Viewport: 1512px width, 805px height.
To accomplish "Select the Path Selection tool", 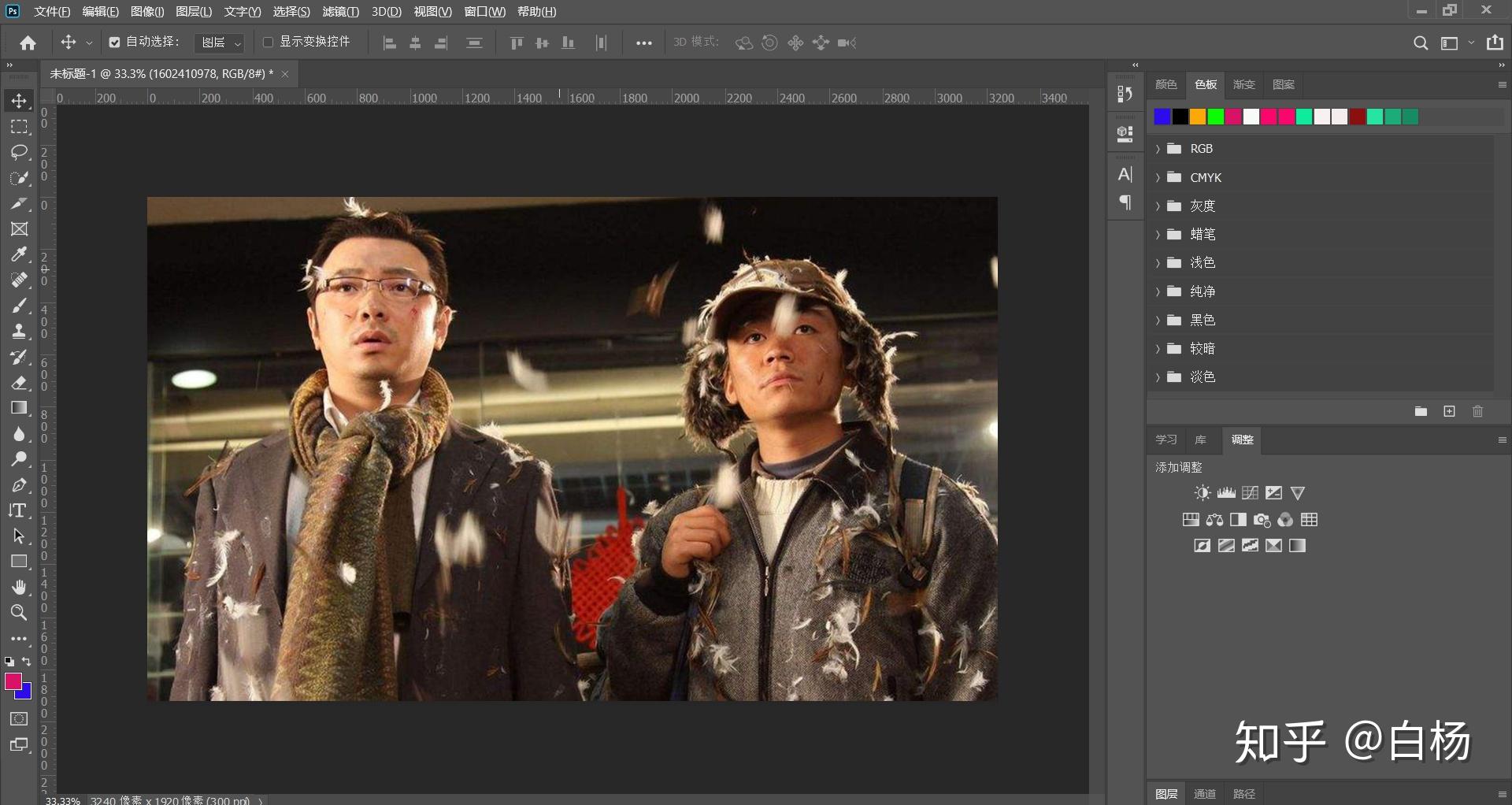I will click(x=20, y=536).
